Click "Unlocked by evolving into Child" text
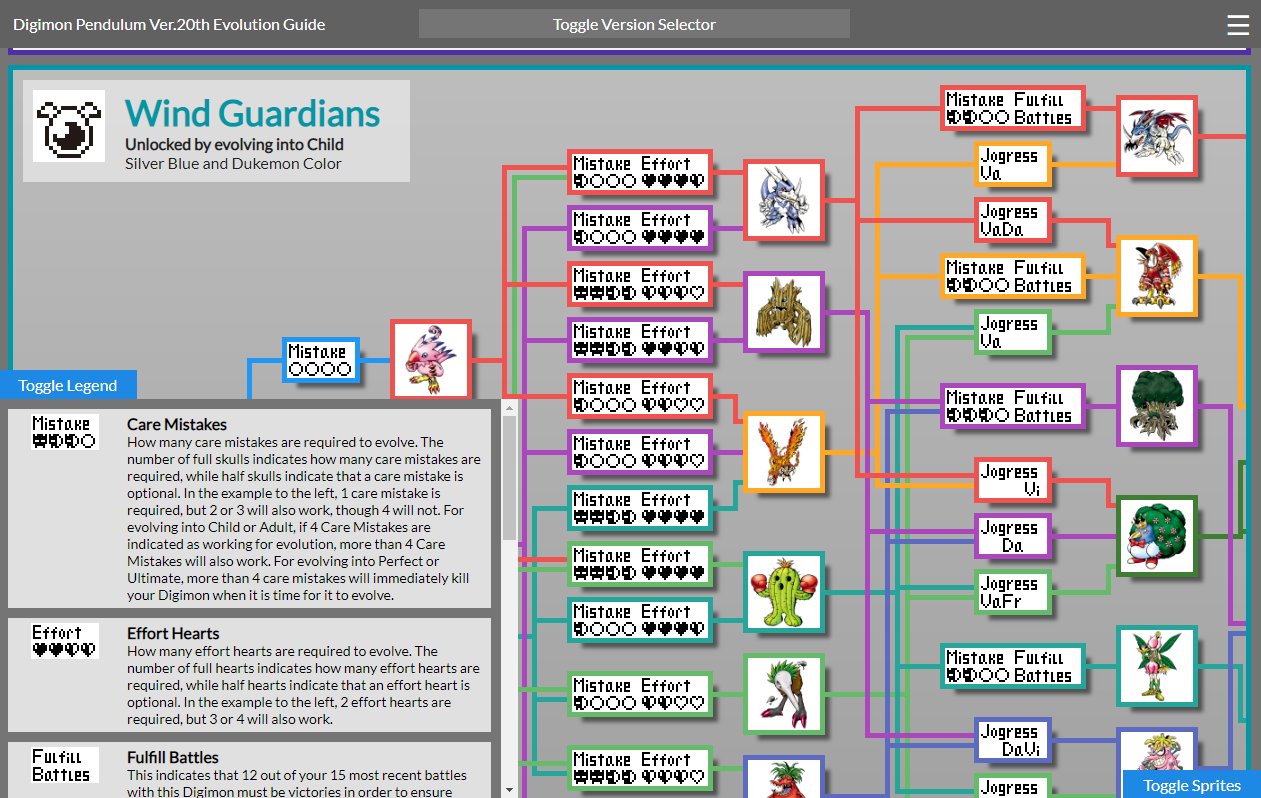The image size is (1261, 798). (x=234, y=145)
